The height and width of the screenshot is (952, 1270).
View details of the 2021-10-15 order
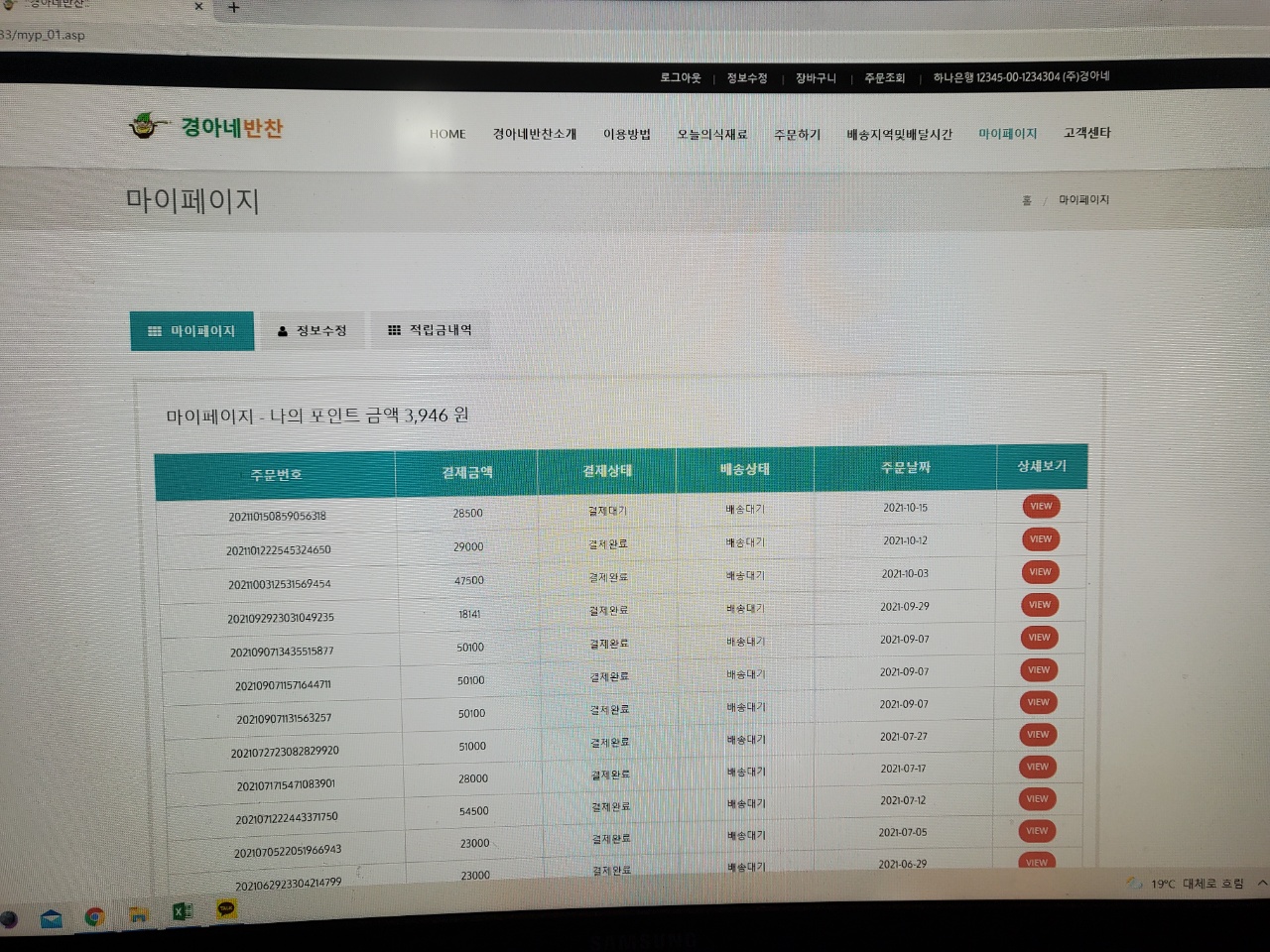[x=1041, y=507]
